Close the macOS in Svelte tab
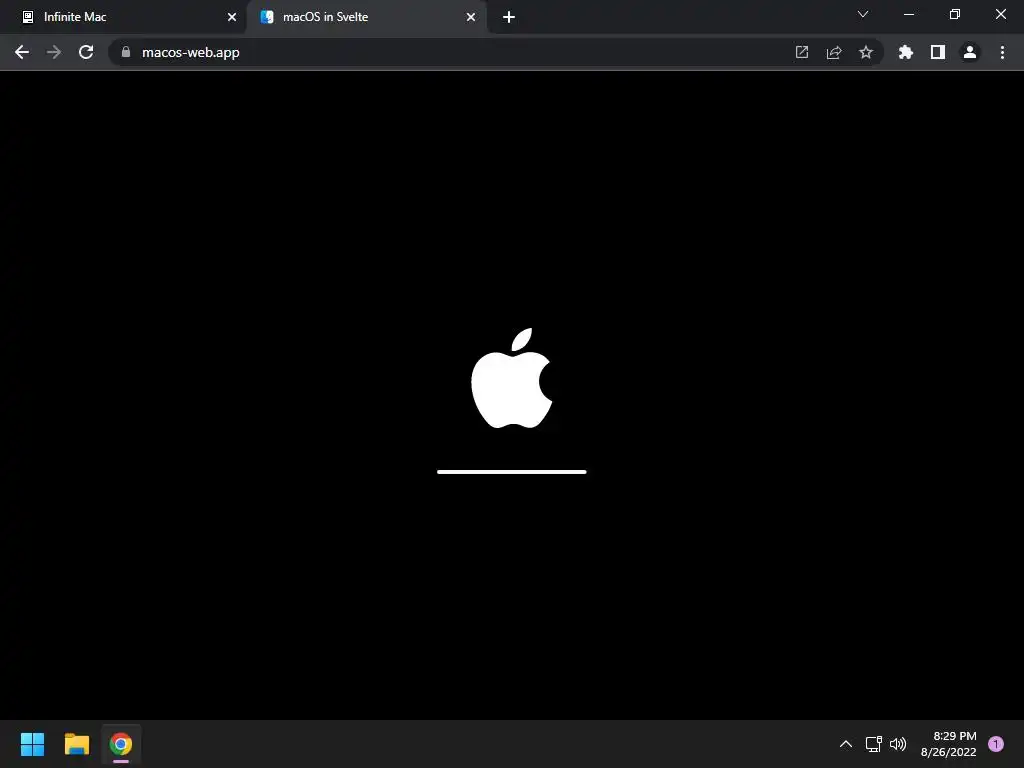 tap(471, 17)
